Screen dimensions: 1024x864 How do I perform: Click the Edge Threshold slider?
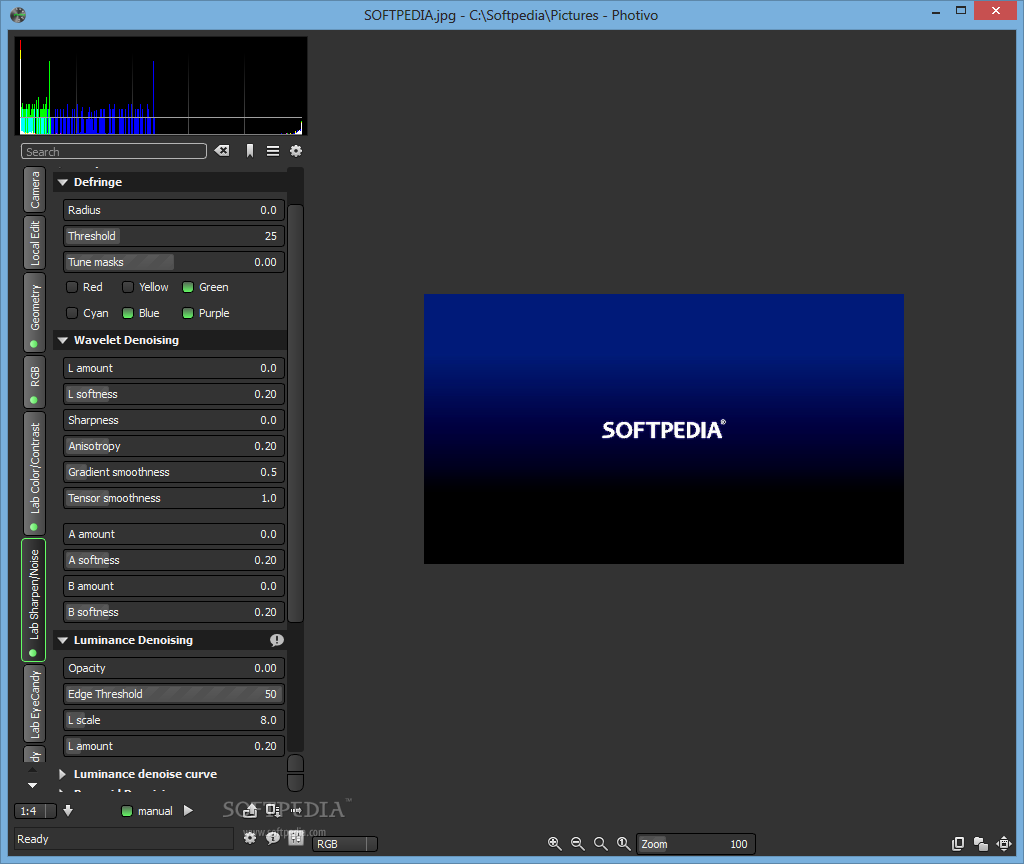(174, 694)
